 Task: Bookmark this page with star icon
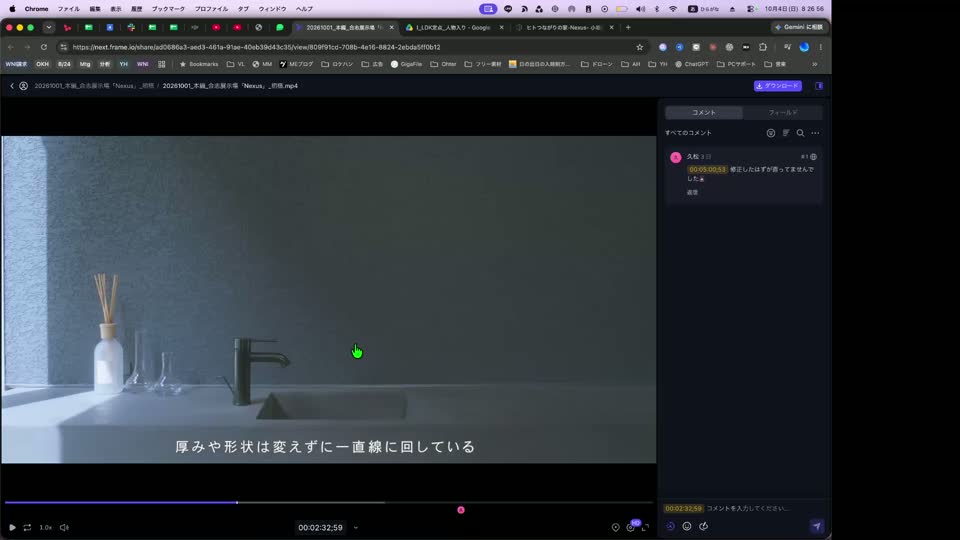[x=640, y=47]
